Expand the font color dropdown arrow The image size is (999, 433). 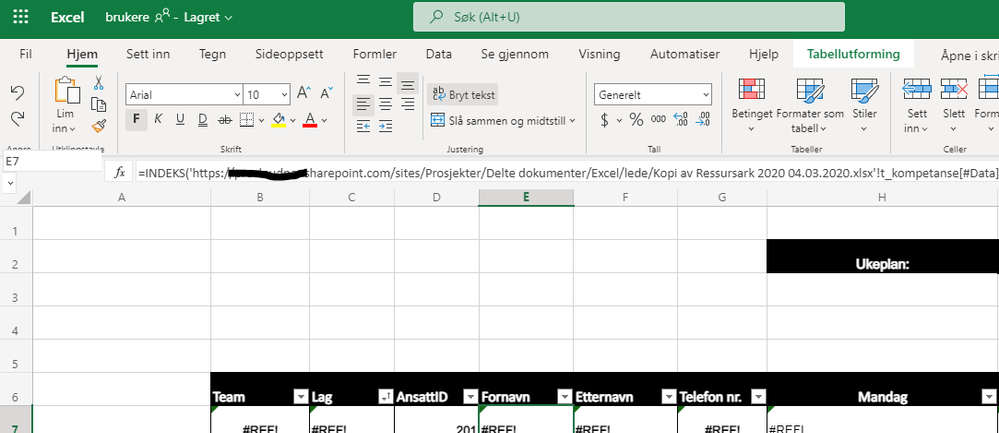324,120
